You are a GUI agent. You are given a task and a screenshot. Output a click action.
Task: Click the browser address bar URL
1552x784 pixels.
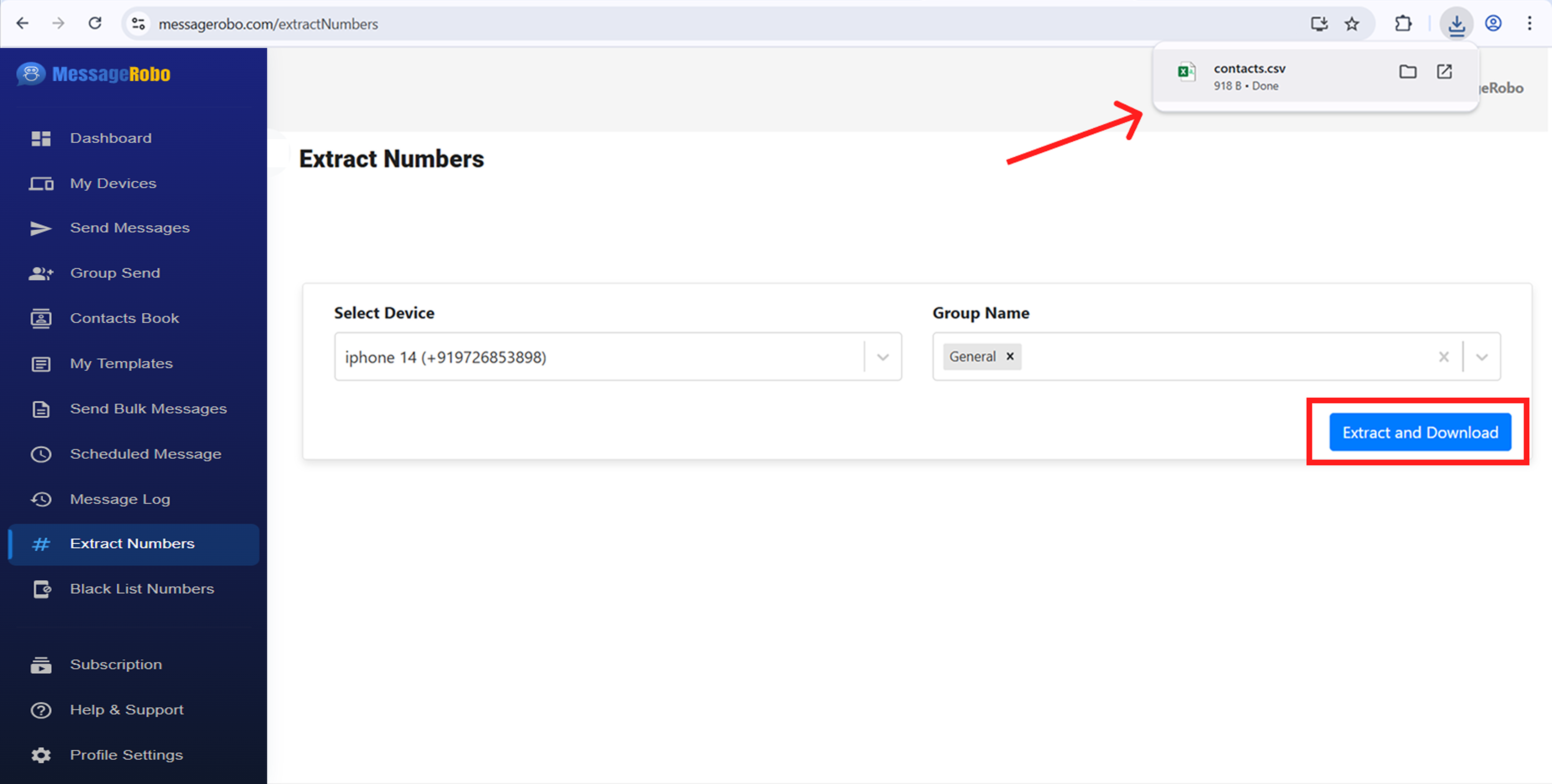(x=268, y=24)
